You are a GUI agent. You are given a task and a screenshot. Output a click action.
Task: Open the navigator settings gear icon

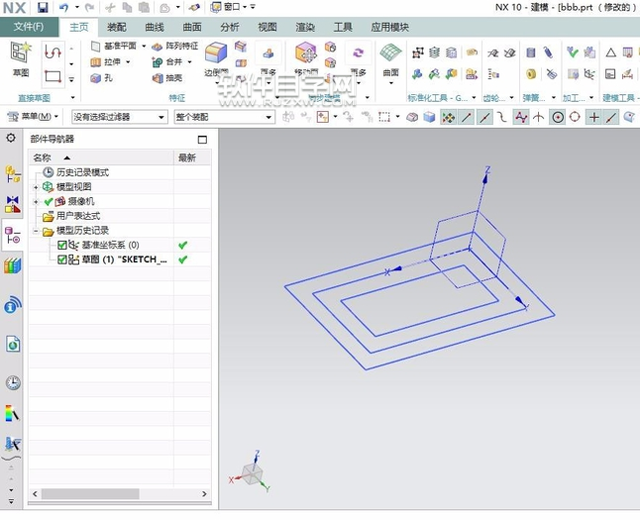[x=11, y=138]
